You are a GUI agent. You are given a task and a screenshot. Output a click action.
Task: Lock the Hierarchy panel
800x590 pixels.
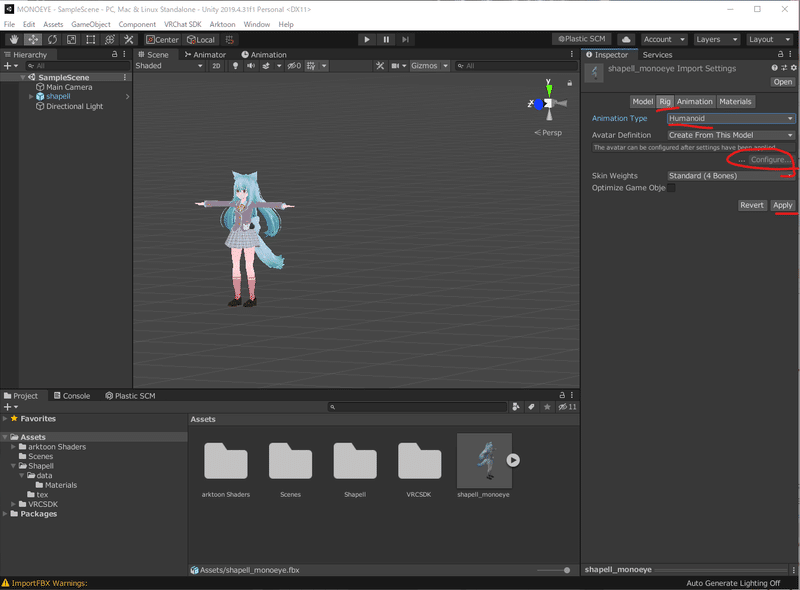114,54
